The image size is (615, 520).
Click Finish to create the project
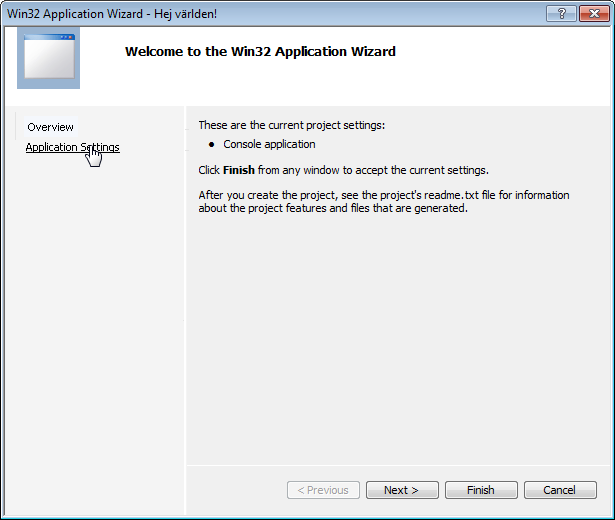(x=481, y=490)
